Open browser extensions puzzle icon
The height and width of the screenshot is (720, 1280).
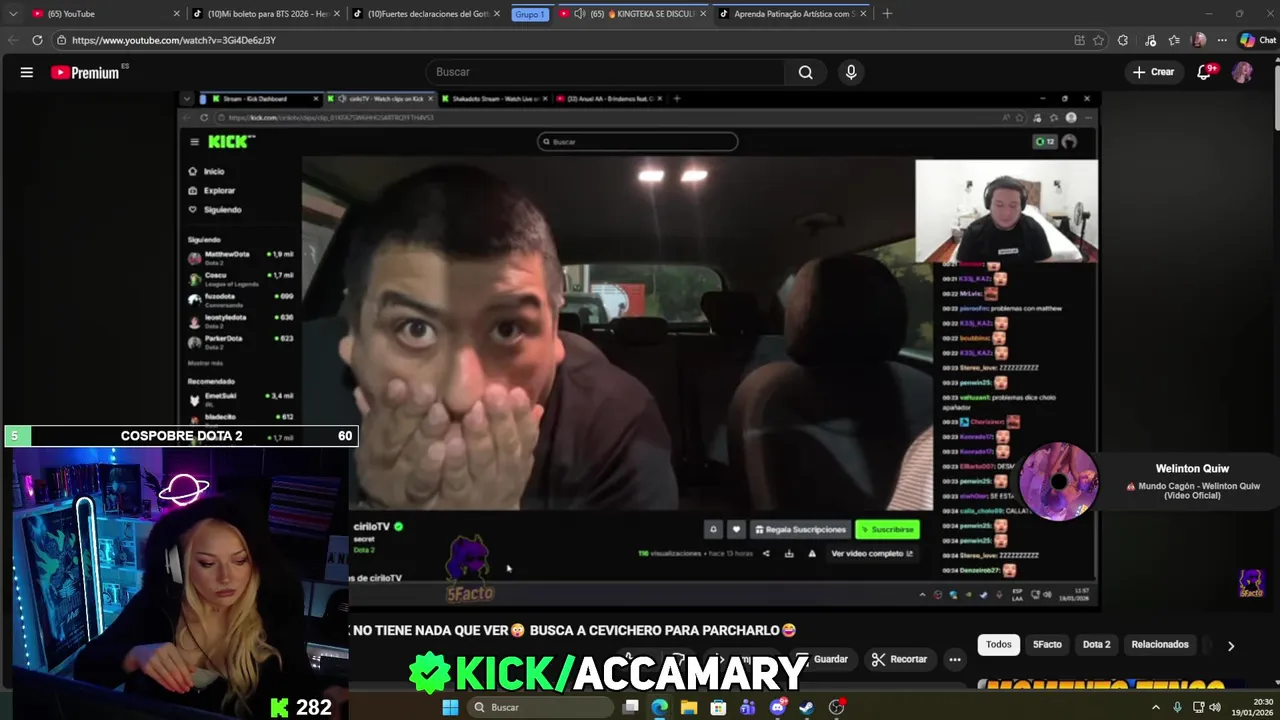[x=1123, y=40]
